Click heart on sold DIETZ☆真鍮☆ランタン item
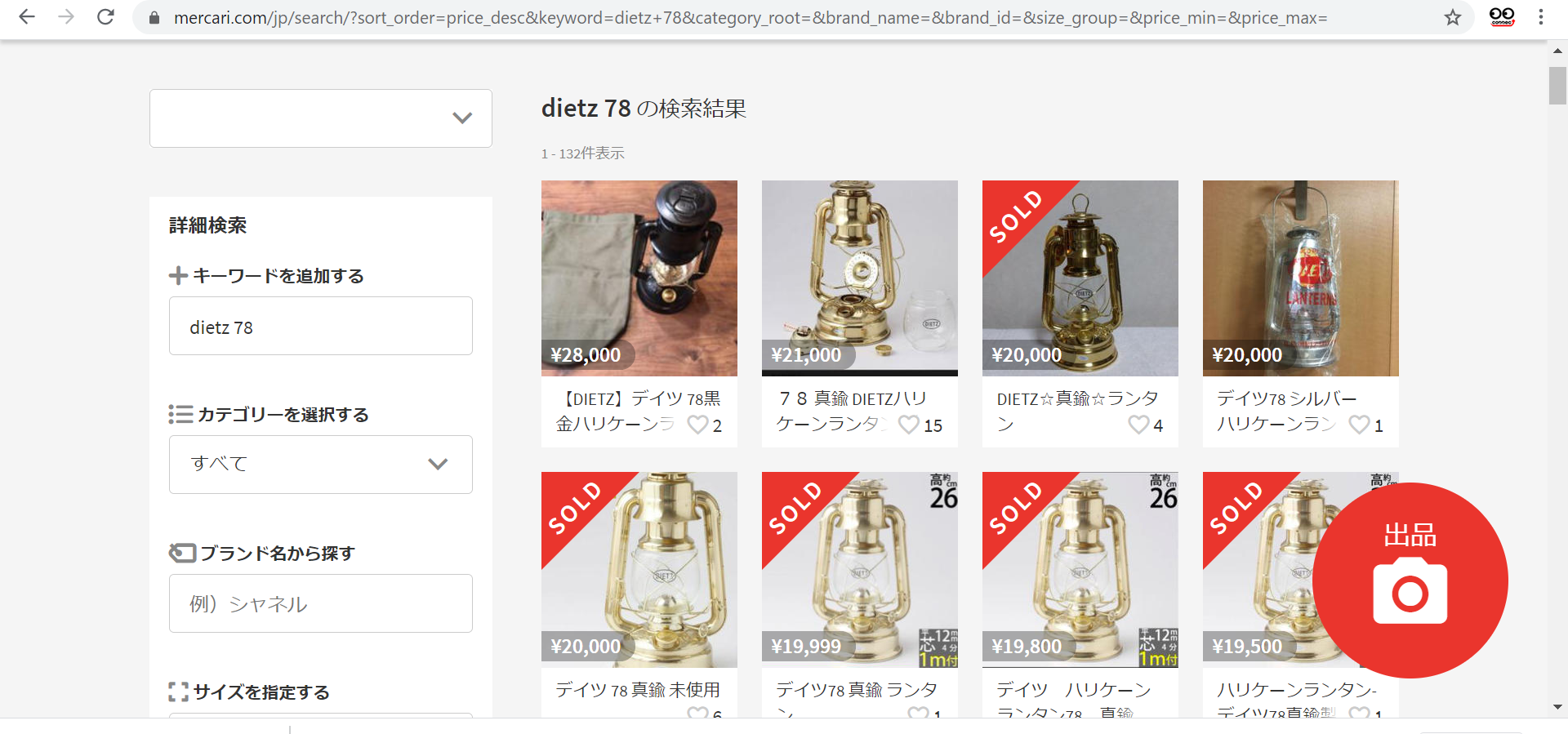The image size is (1568, 734). (1139, 425)
